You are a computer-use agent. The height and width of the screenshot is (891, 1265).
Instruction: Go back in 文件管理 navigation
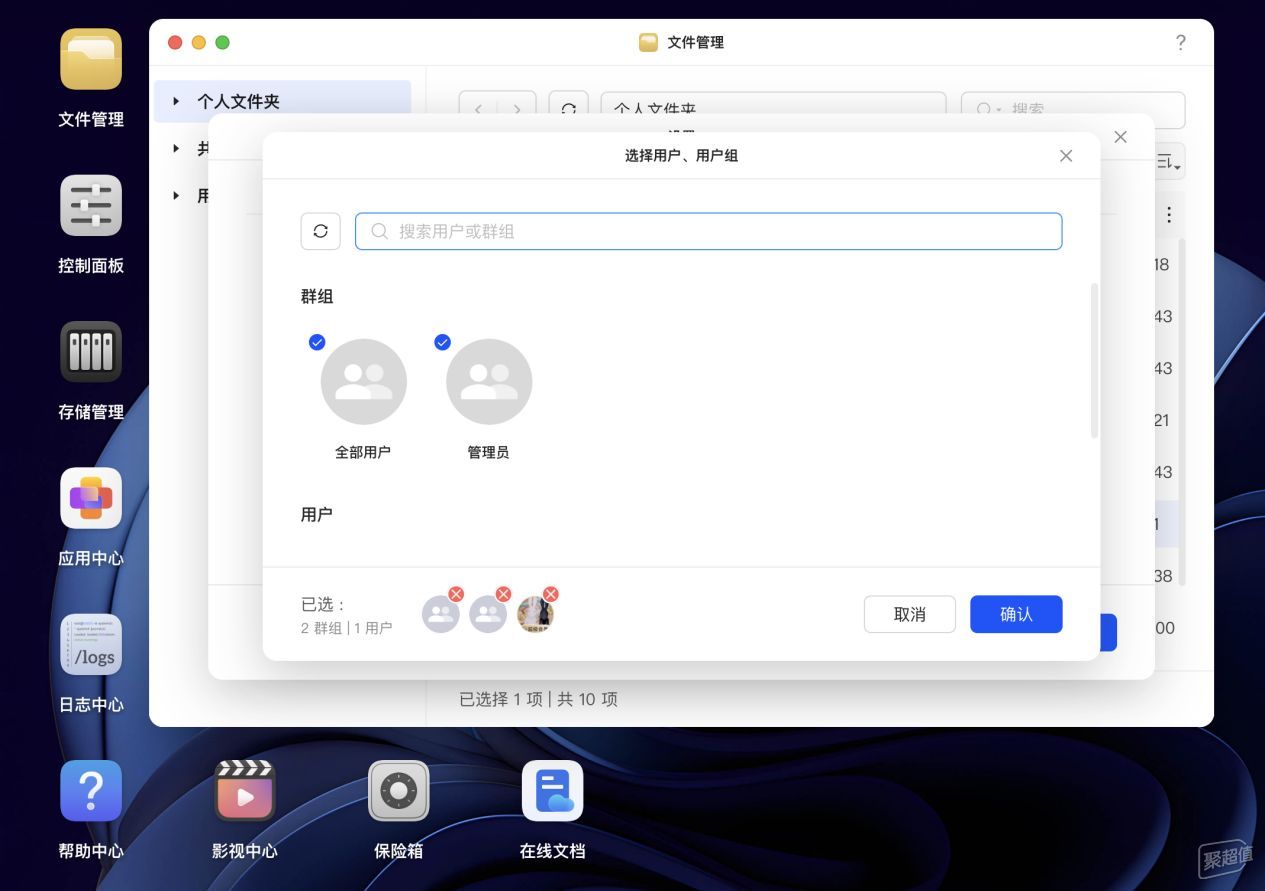(x=478, y=109)
